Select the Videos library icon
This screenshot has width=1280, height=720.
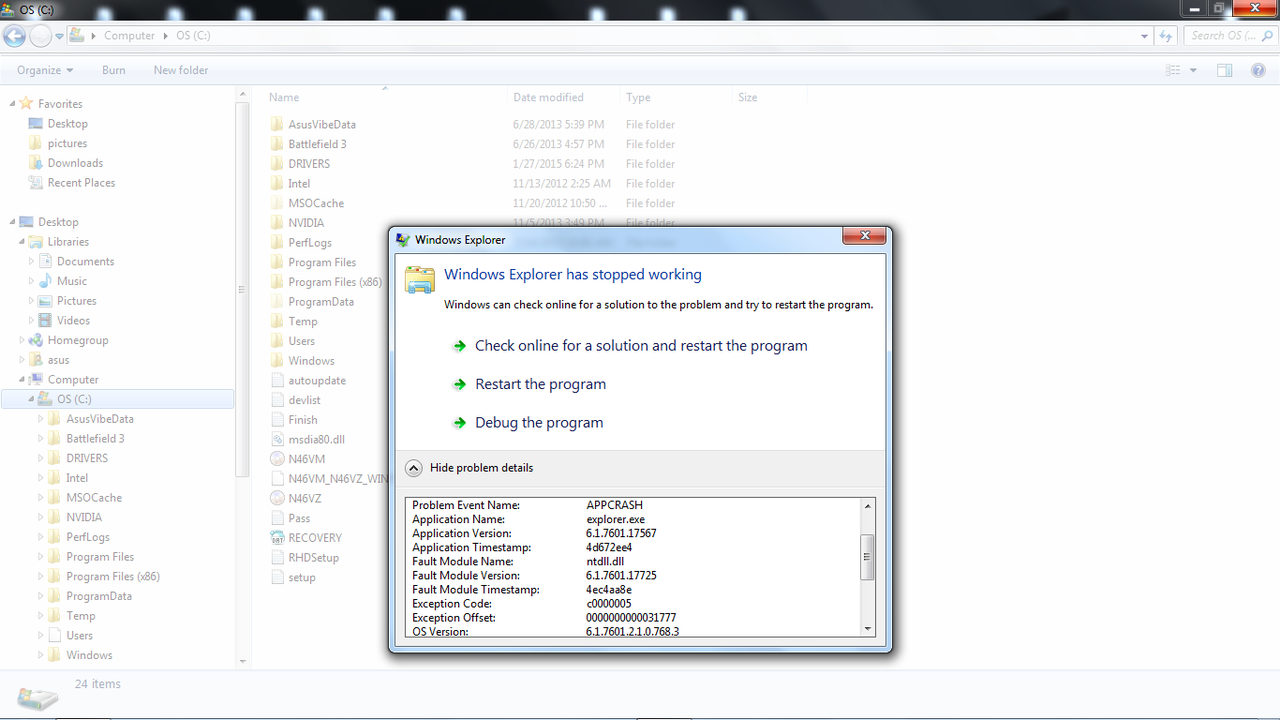[46, 320]
